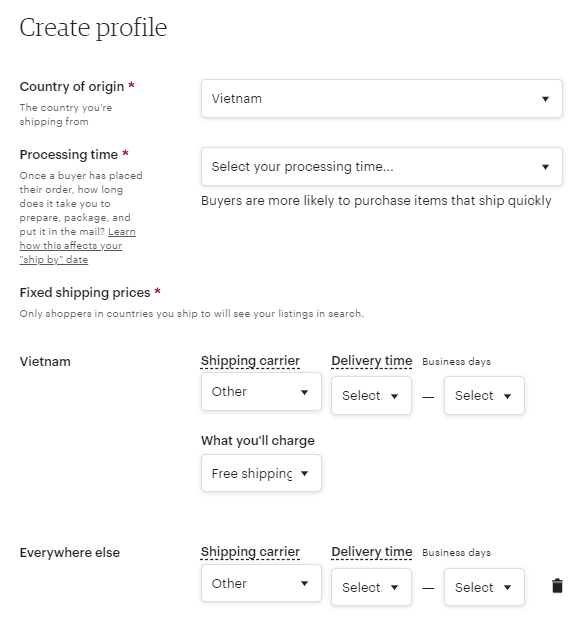Click the Processing time field label
This screenshot has height=618, width=586.
pos(69,154)
